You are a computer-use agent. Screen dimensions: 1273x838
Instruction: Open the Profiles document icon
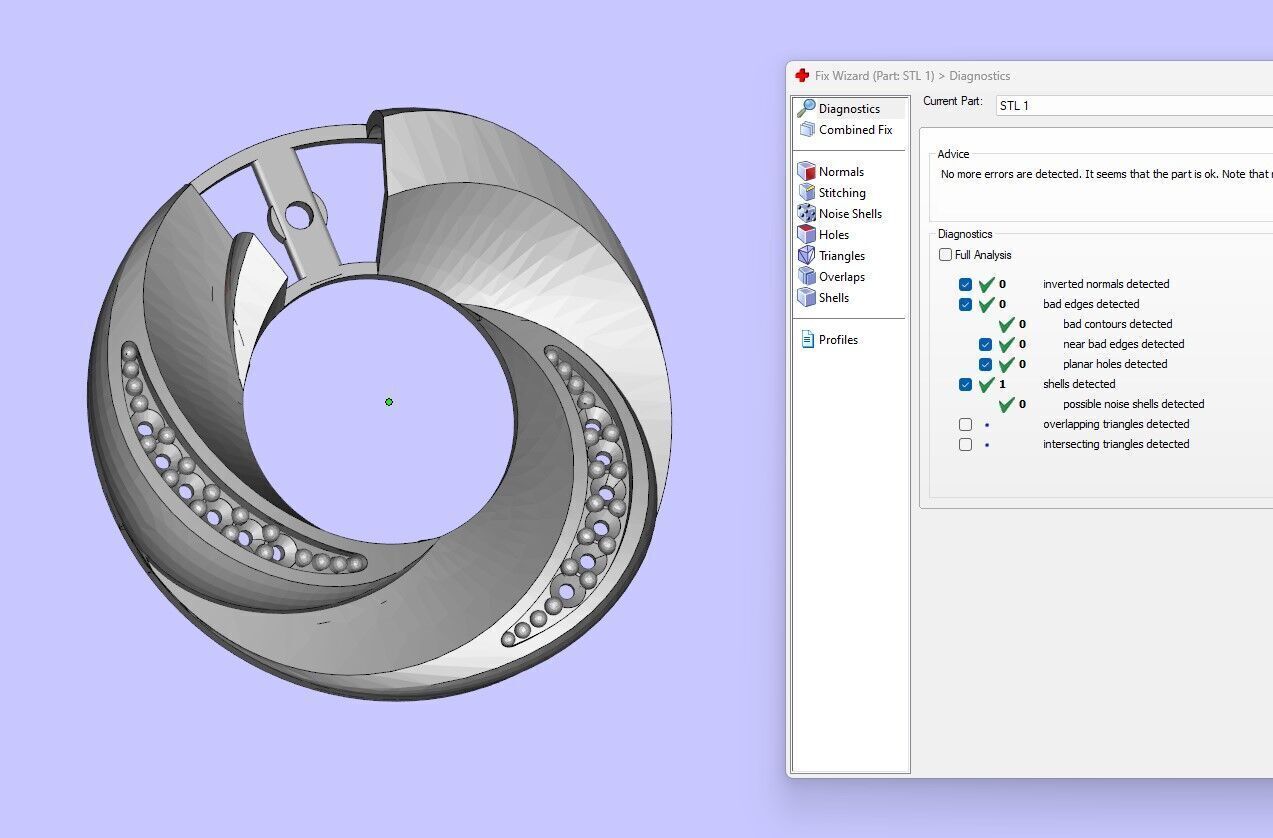[807, 340]
